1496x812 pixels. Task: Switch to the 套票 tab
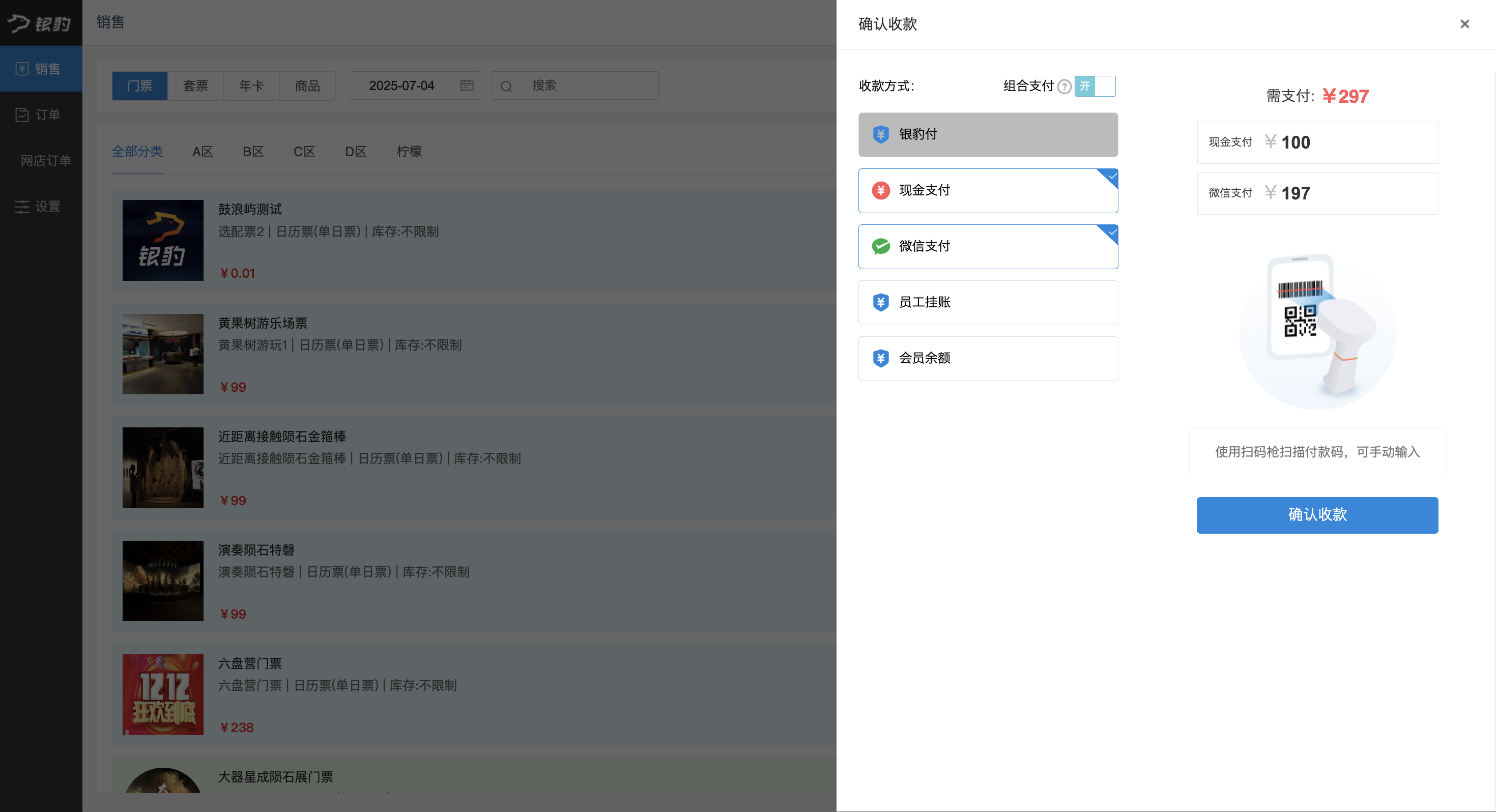[x=196, y=86]
